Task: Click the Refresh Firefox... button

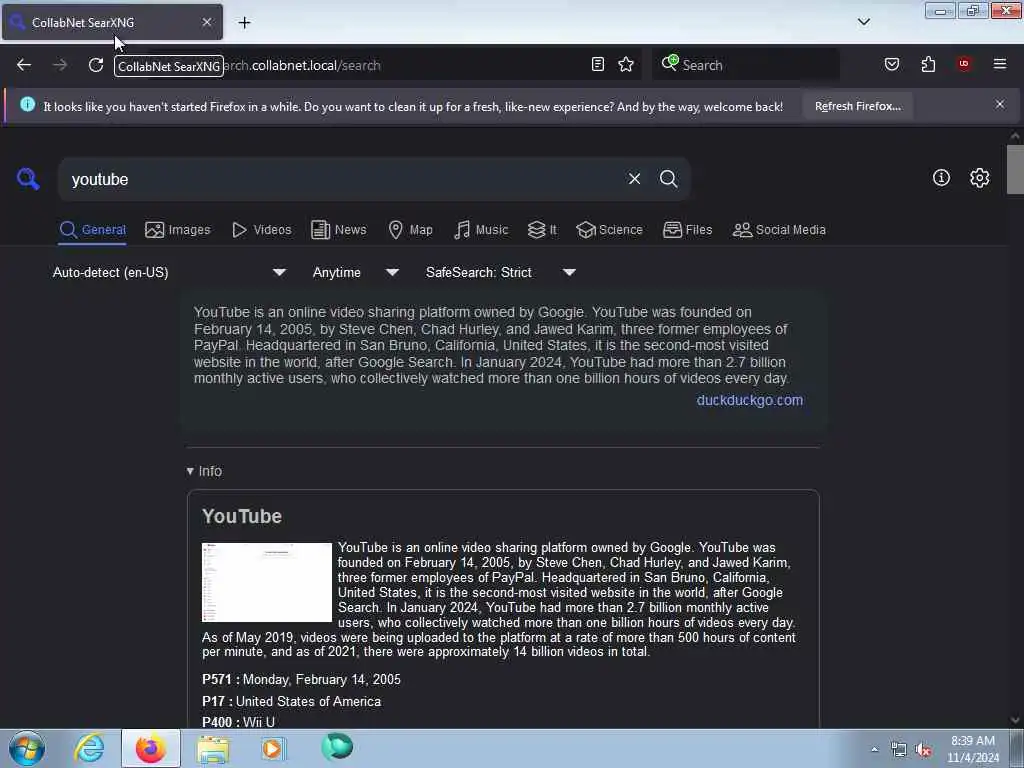Action: click(x=857, y=106)
